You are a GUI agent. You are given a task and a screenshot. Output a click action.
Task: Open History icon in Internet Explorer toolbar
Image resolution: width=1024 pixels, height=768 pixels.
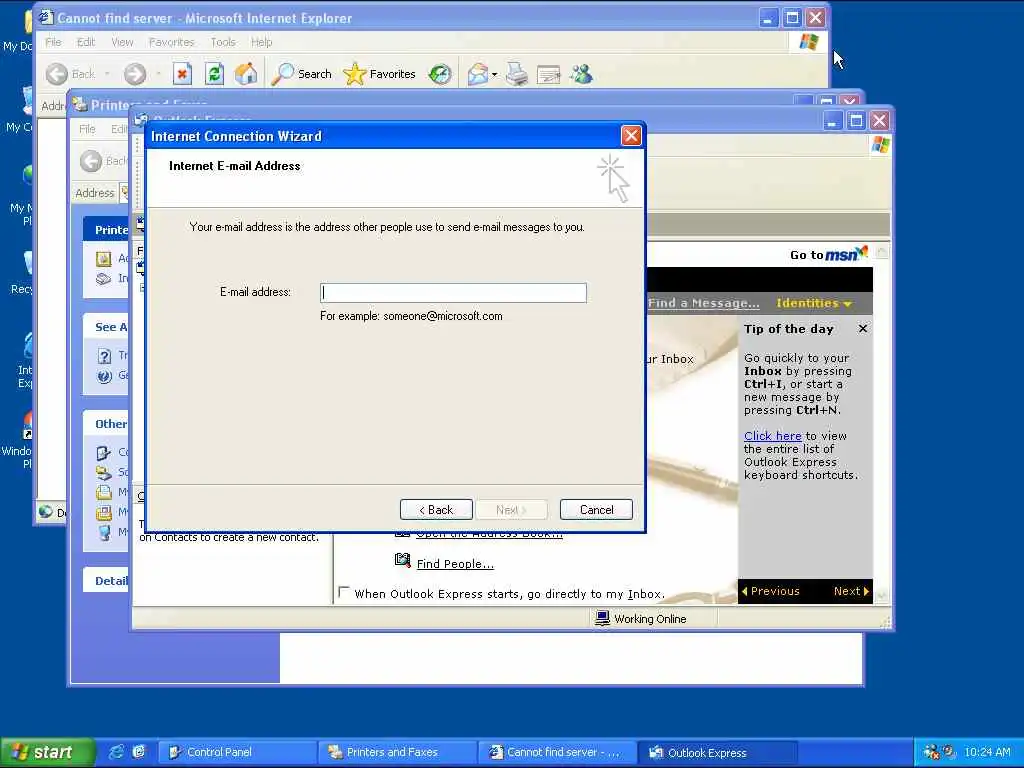tap(440, 74)
